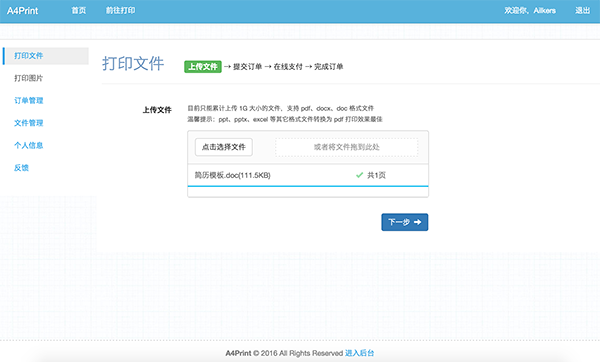
Task: Click the arrow icon on 下一步 button
Action: point(417,222)
